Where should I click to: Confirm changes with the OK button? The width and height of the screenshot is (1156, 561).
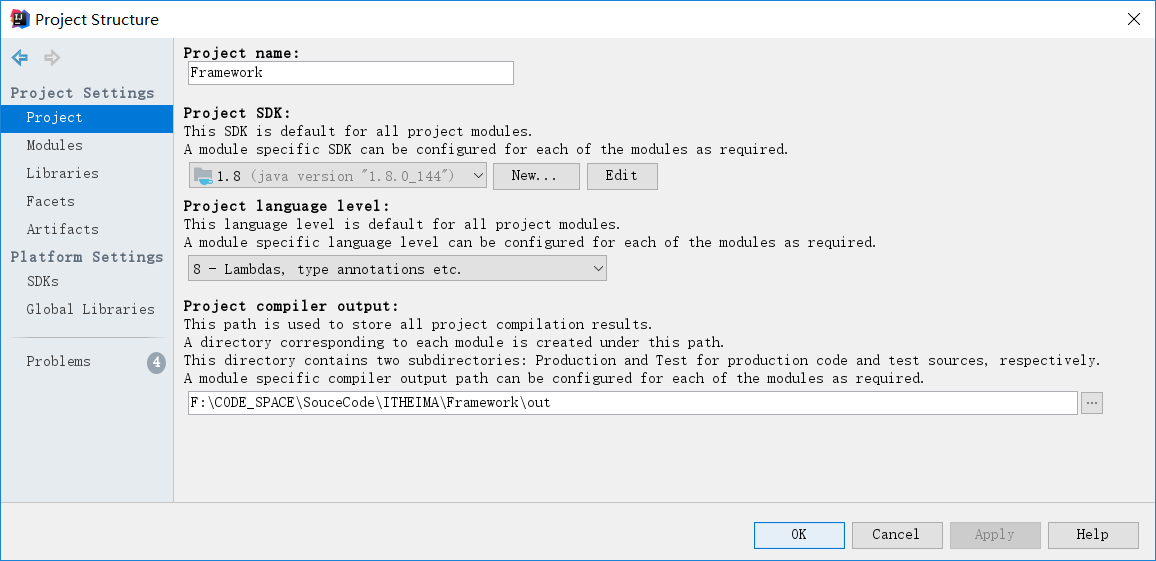tap(799, 535)
